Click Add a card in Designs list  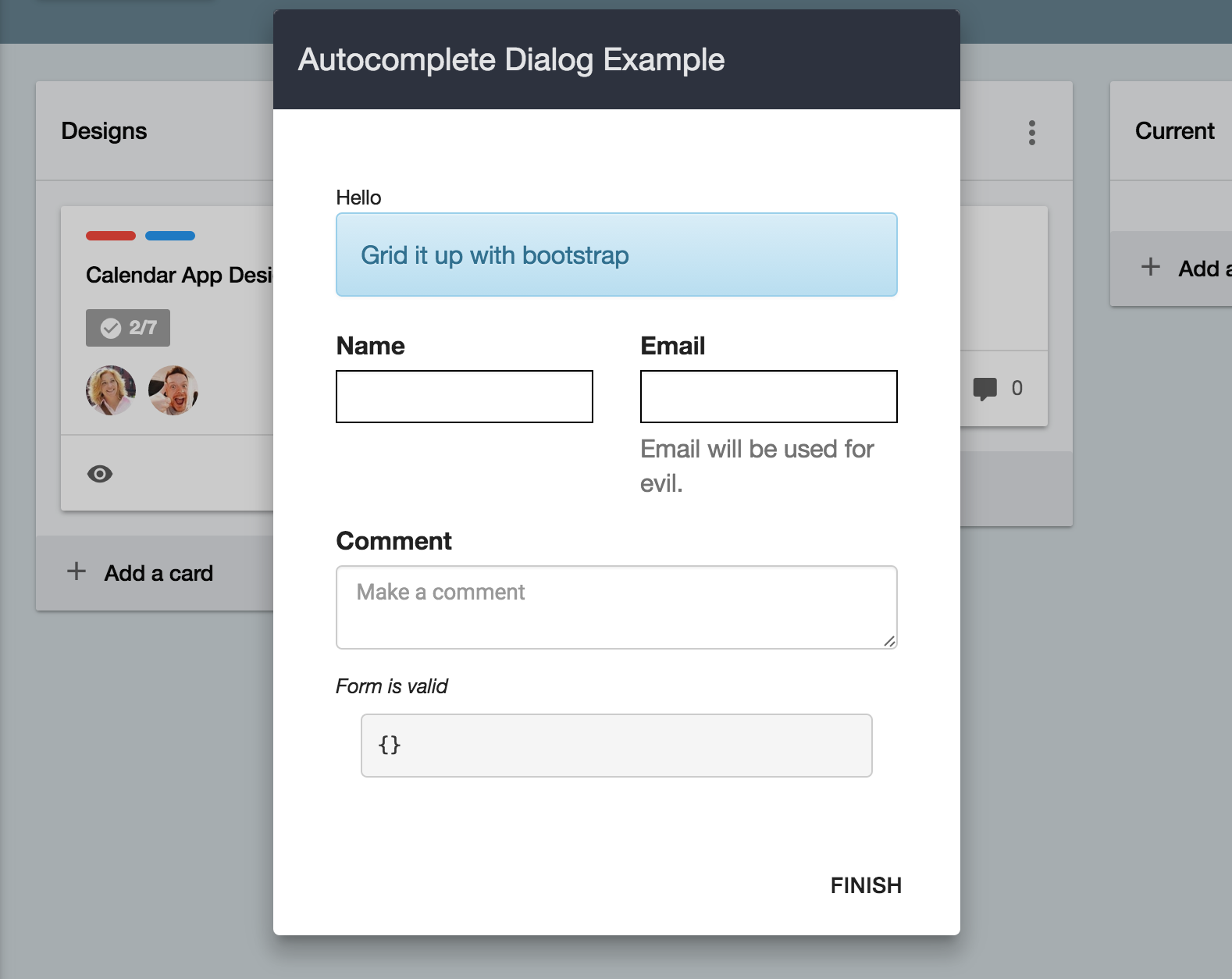(158, 573)
